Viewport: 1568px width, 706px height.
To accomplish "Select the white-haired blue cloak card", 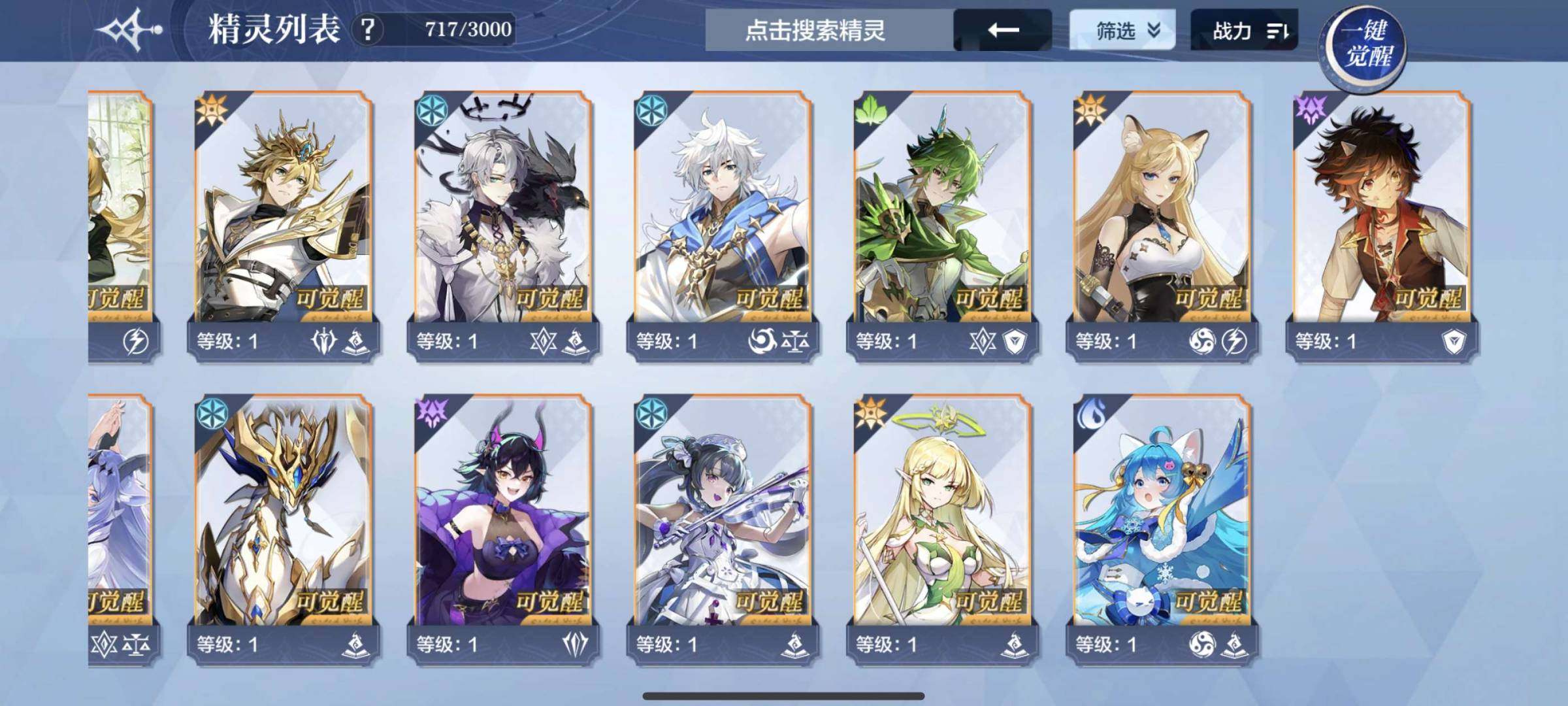I will pos(723,226).
